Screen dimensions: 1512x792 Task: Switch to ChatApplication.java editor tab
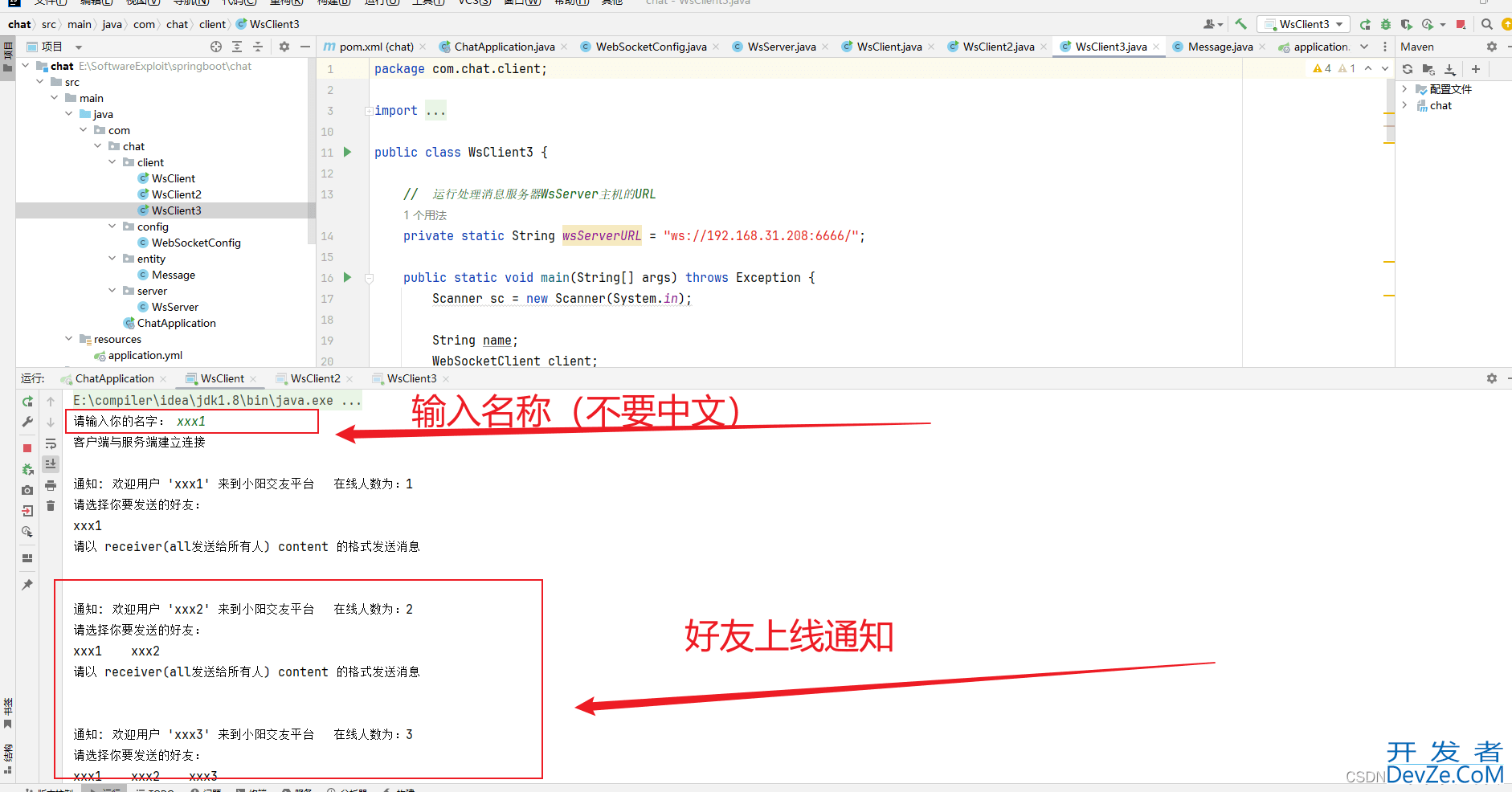[x=504, y=47]
